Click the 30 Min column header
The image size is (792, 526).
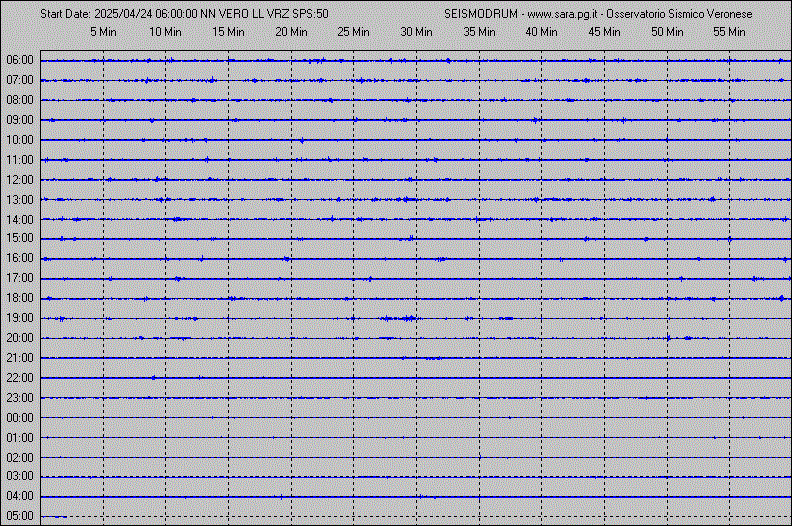[x=417, y=32]
